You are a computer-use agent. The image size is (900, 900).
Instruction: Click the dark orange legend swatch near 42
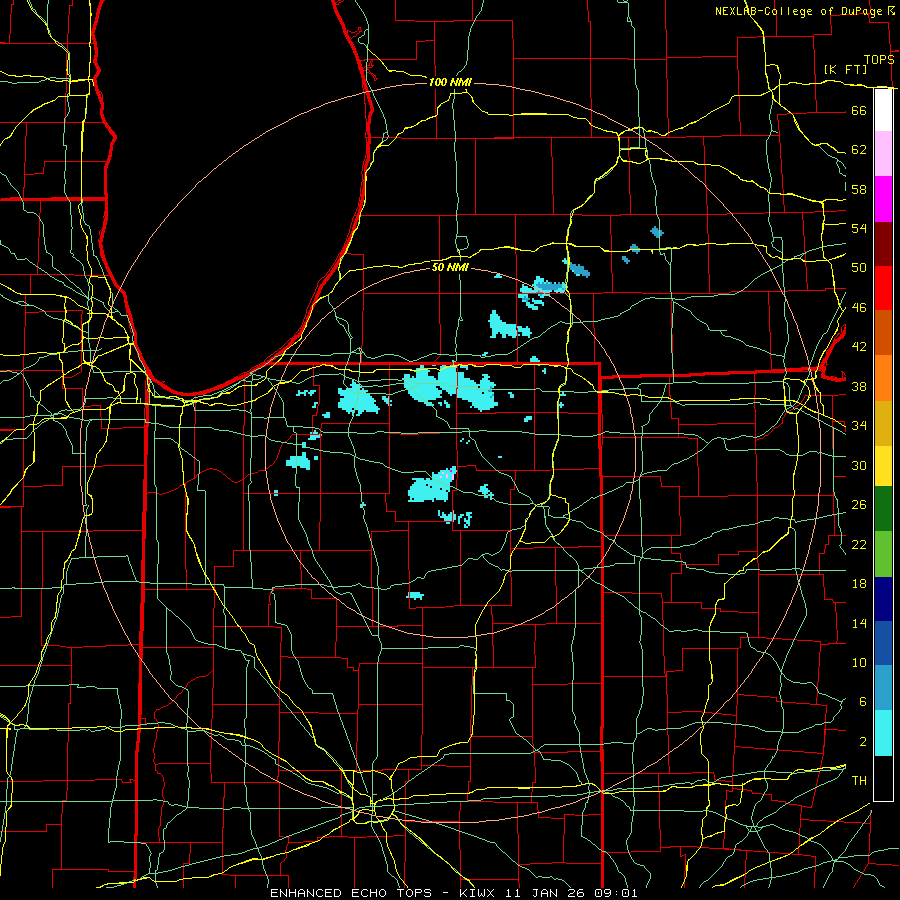[x=883, y=333]
